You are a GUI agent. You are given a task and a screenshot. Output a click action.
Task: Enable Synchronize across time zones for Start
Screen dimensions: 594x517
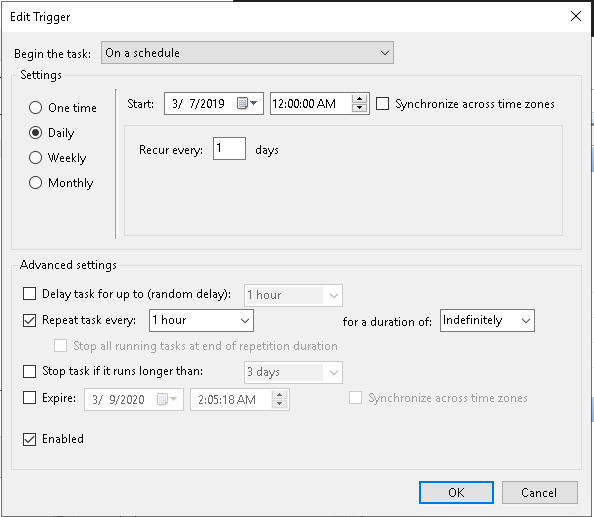click(382, 103)
